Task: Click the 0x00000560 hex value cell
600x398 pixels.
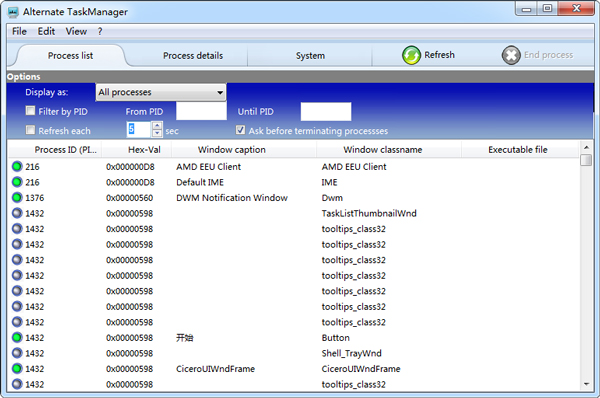Action: (129, 198)
